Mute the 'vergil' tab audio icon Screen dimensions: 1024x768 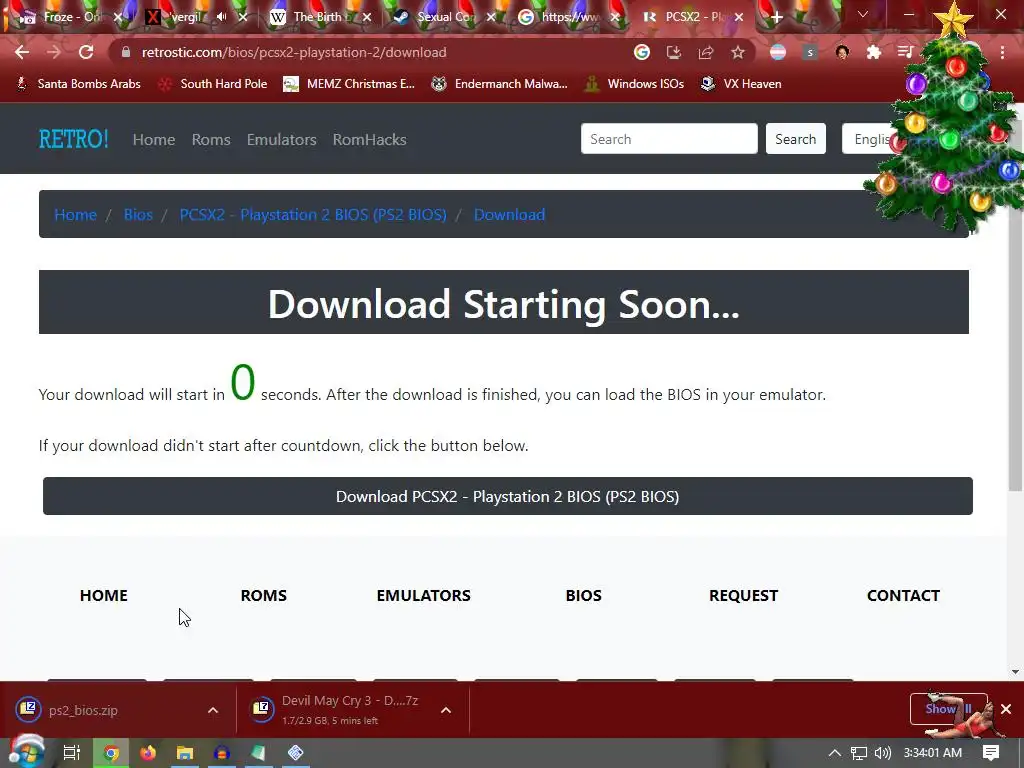coord(221,17)
